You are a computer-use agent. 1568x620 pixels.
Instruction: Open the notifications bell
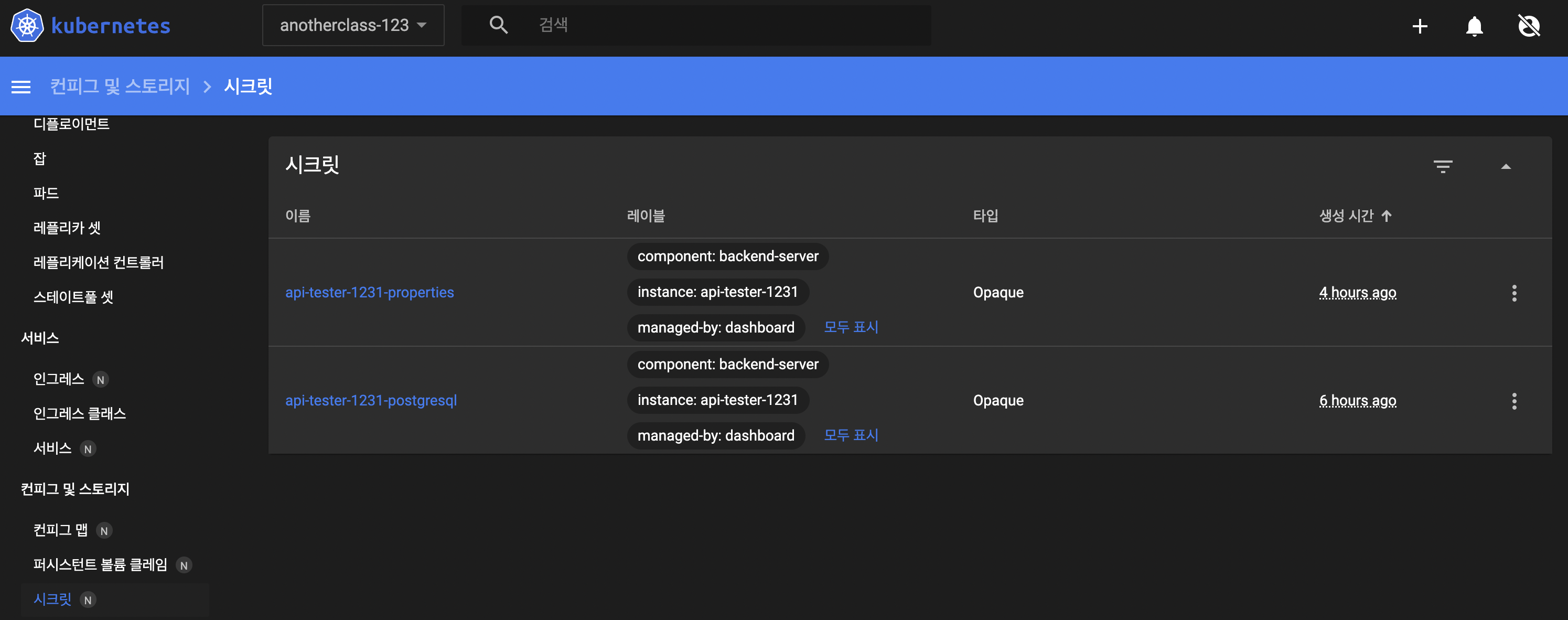click(1474, 26)
